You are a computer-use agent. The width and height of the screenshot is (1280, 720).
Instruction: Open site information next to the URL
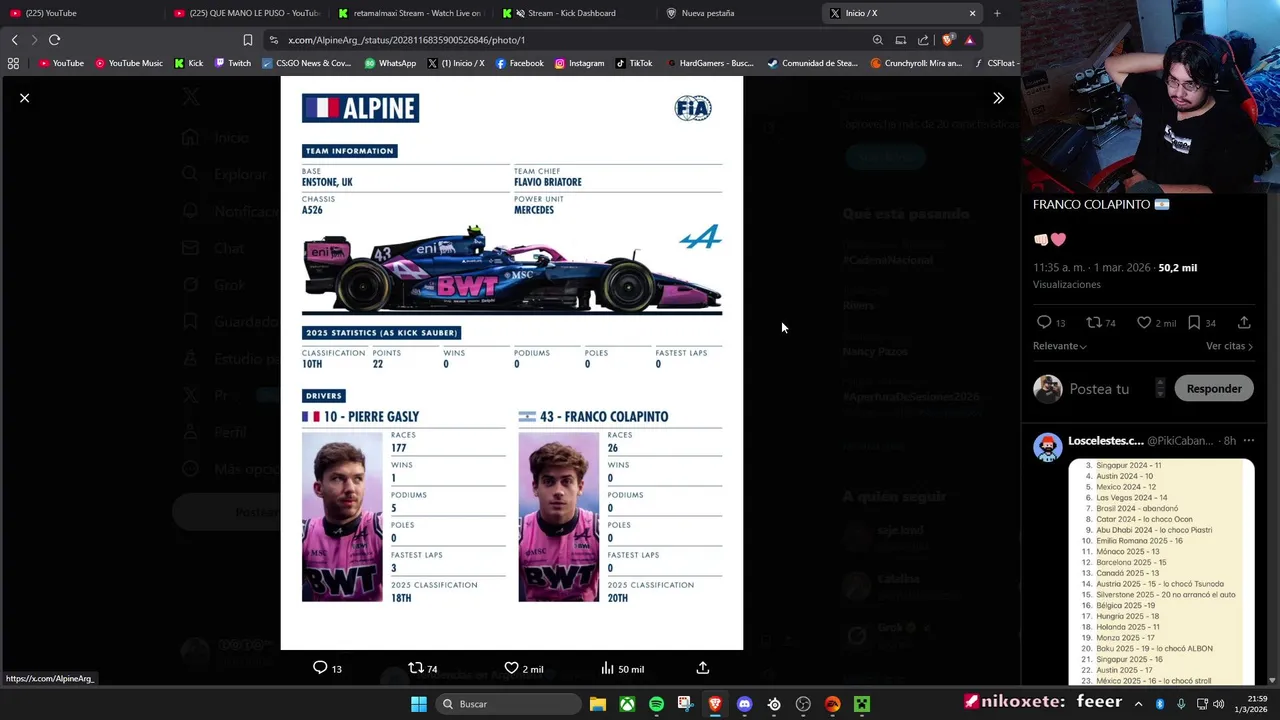point(273,40)
